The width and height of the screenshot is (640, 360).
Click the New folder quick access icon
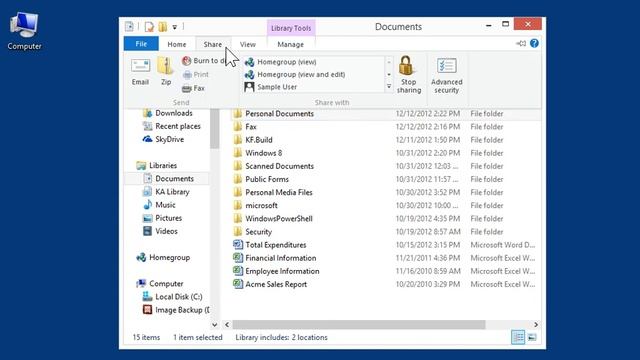point(162,27)
